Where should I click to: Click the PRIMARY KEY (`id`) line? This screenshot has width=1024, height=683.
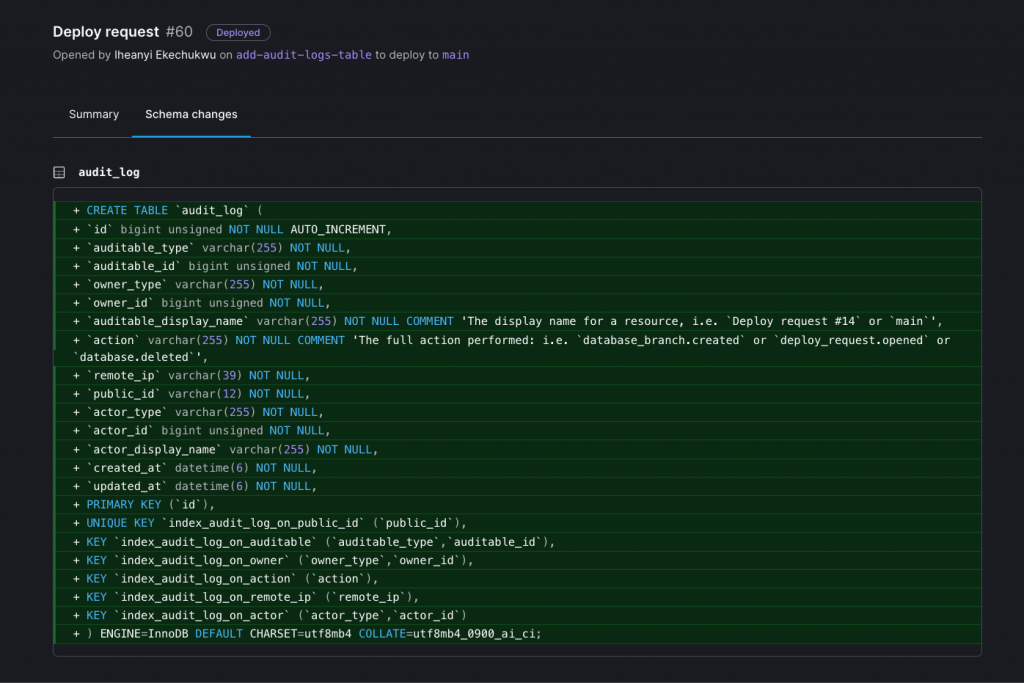517,504
